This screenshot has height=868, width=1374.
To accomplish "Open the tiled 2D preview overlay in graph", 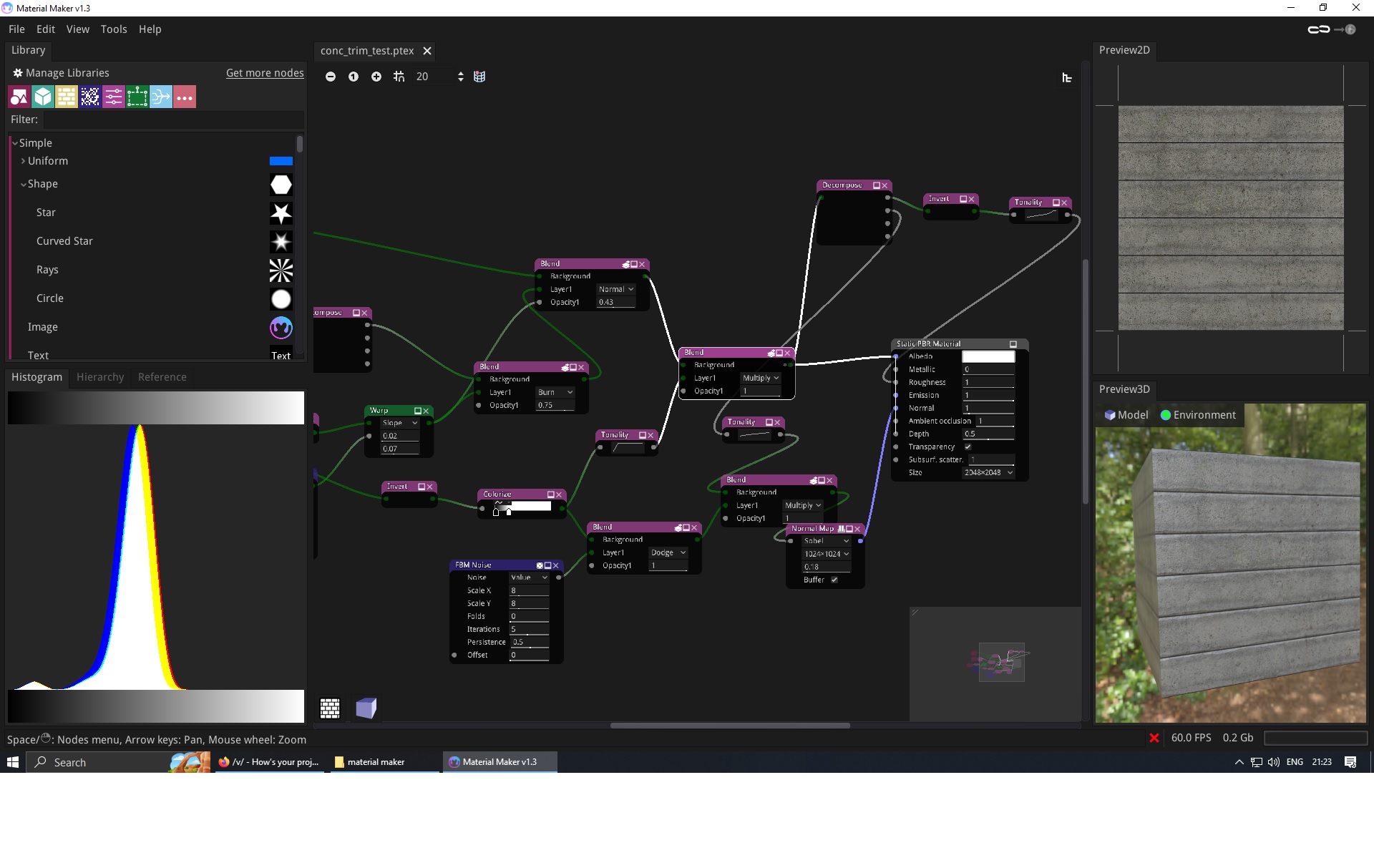I will click(x=330, y=708).
